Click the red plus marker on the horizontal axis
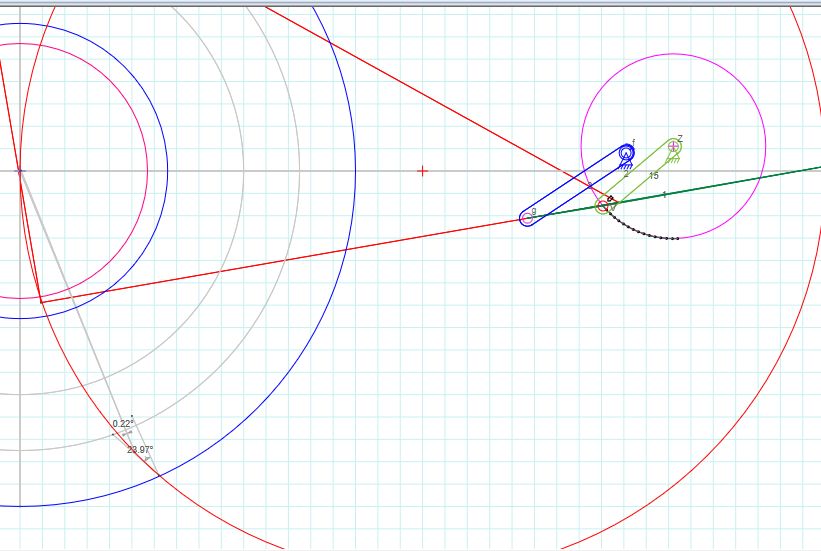This screenshot has width=821, height=551. coord(423,171)
